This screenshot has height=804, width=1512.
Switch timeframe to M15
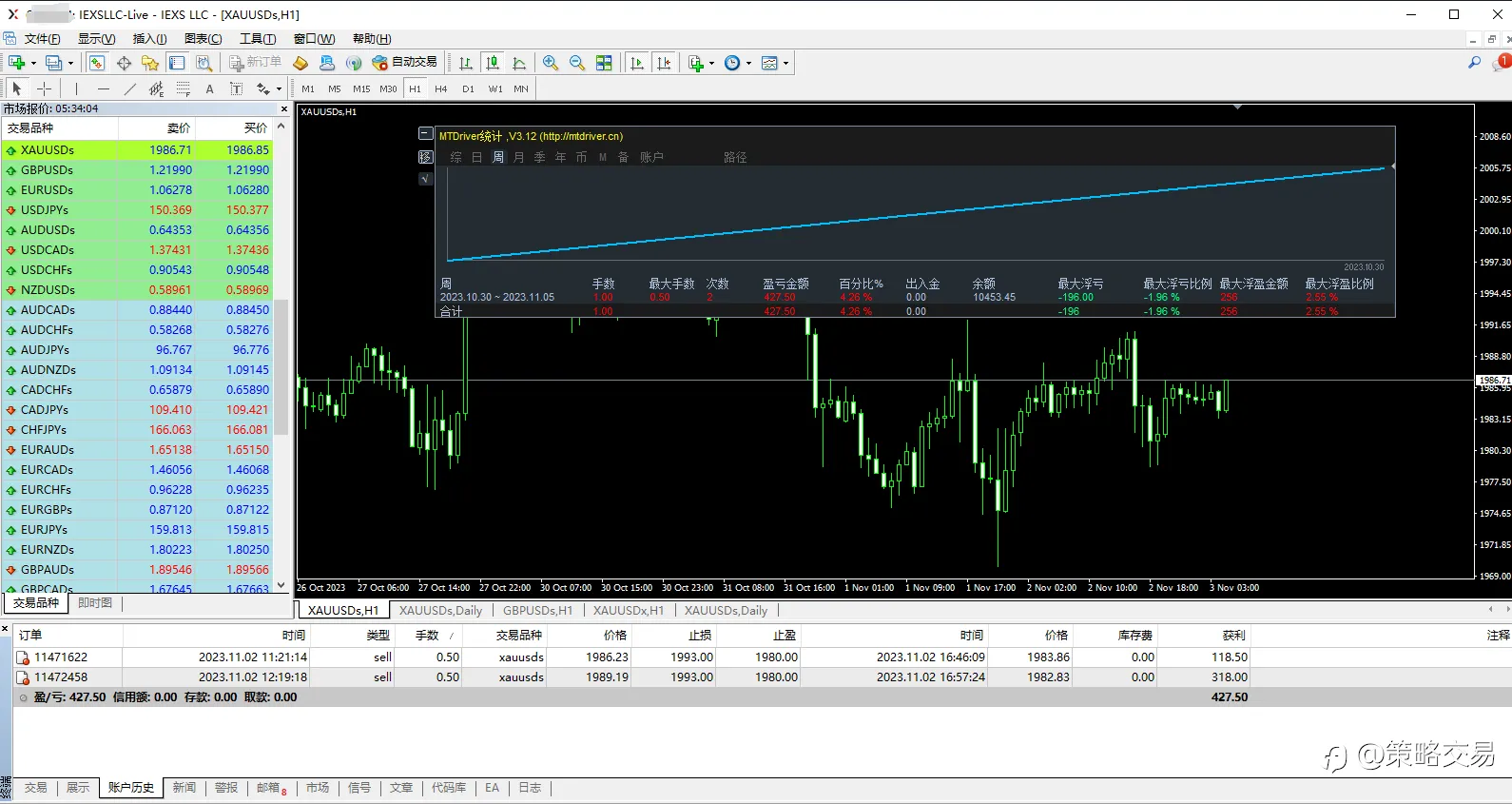point(361,88)
